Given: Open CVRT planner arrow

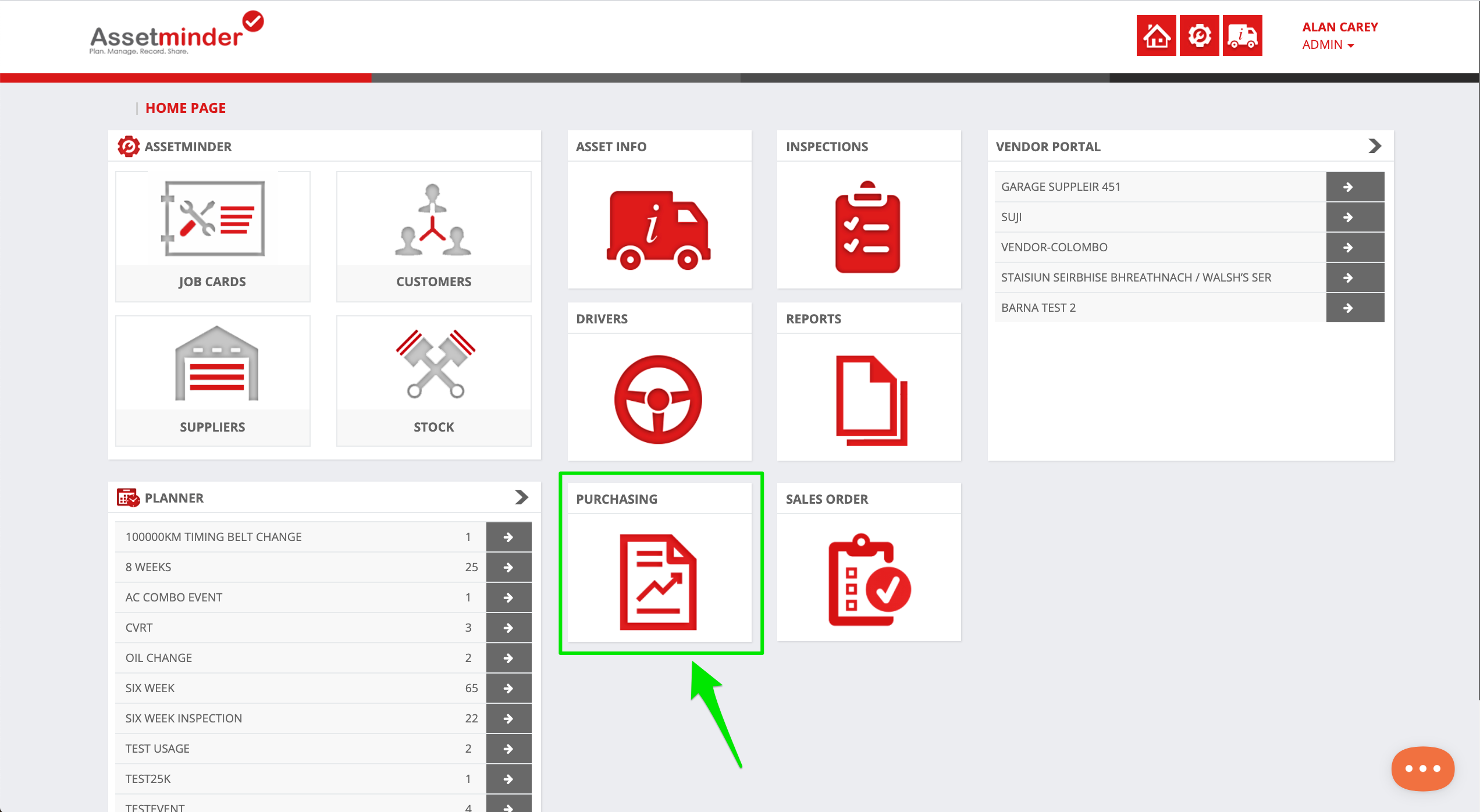Looking at the screenshot, I should pos(508,628).
